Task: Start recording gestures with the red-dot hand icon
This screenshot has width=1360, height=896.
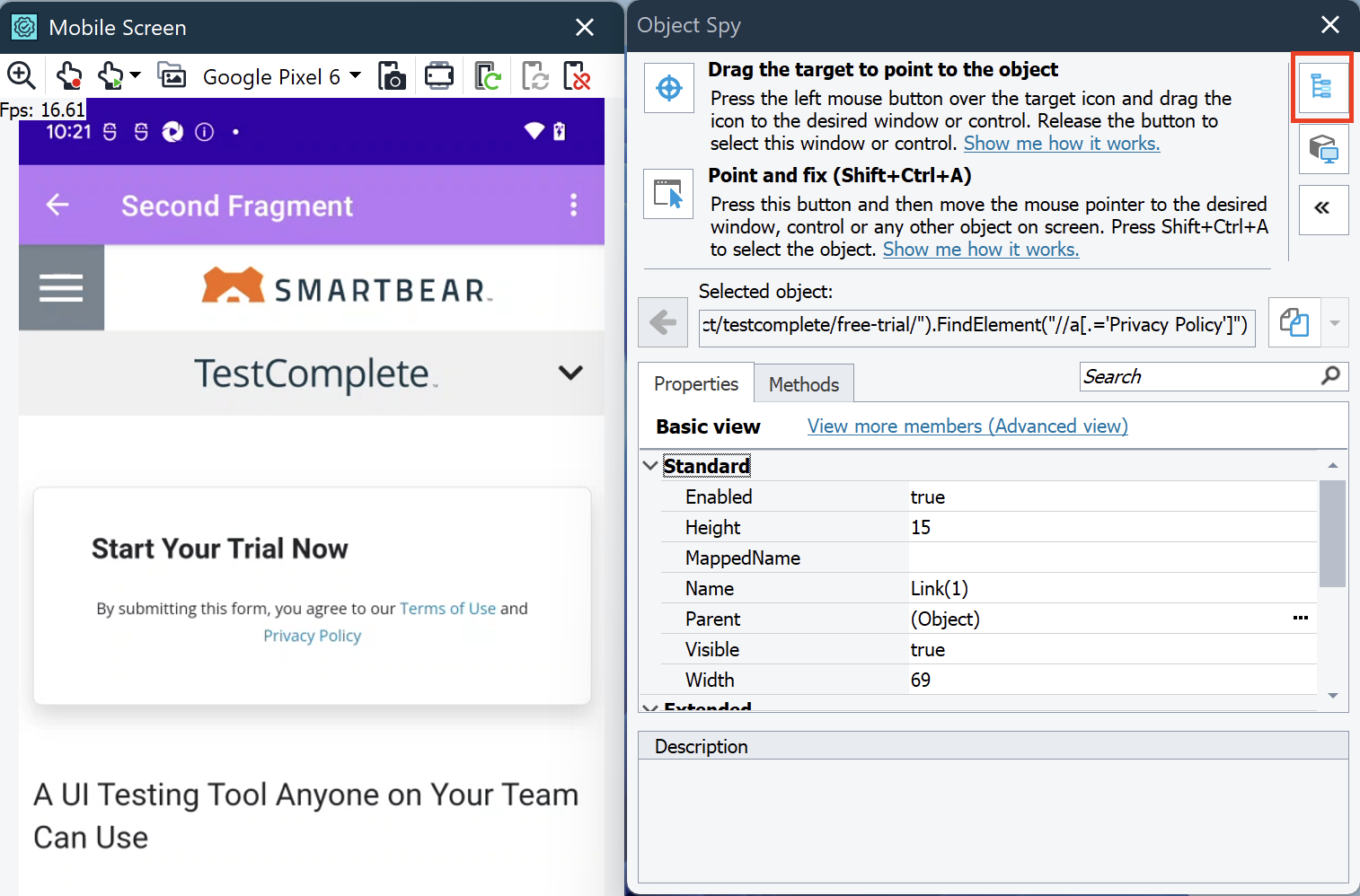Action: 69,76
